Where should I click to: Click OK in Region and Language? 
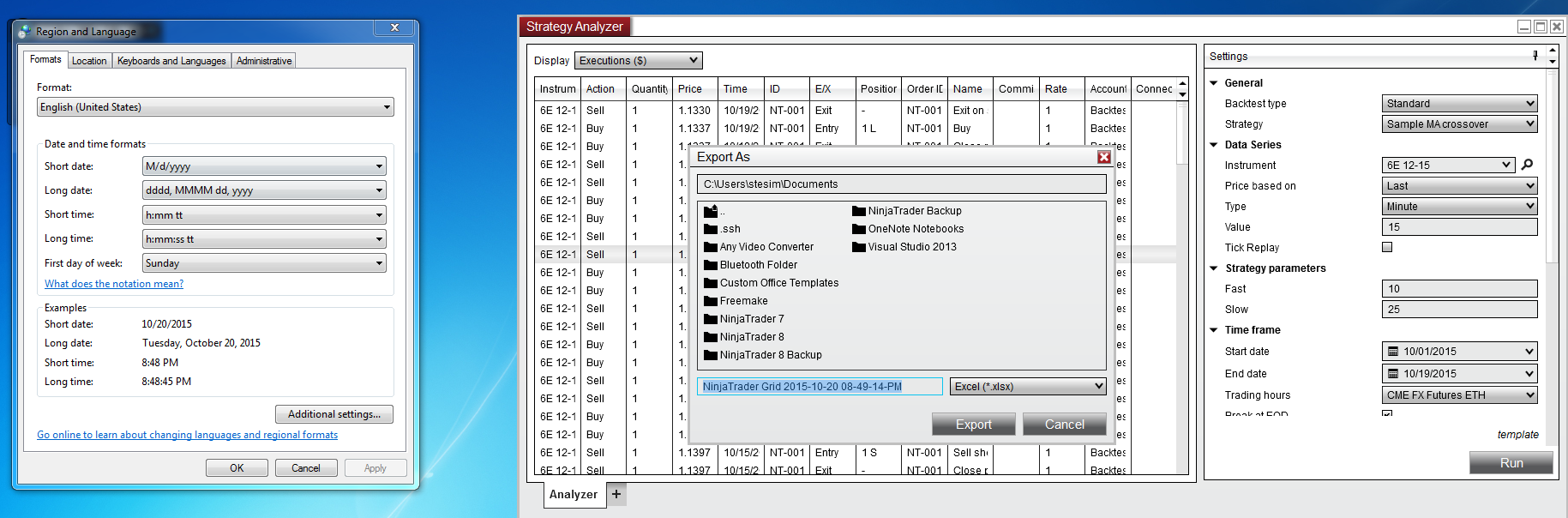[237, 468]
